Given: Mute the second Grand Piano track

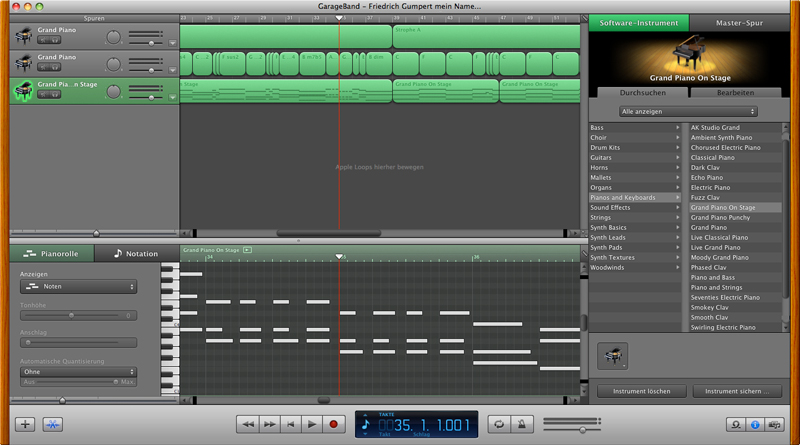Looking at the screenshot, I should pyautogui.click(x=43, y=67).
